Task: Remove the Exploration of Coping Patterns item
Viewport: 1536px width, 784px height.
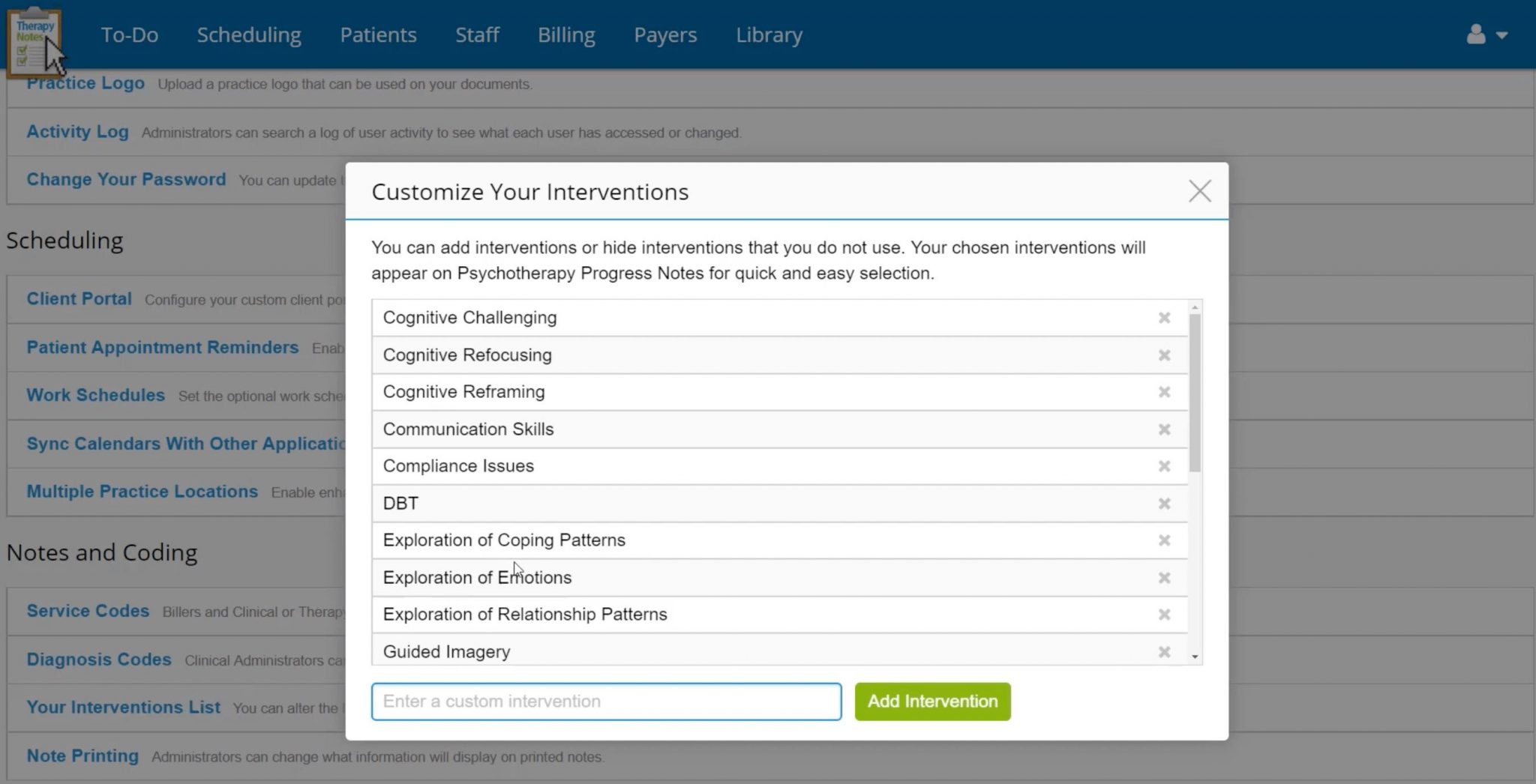Action: pos(1164,540)
